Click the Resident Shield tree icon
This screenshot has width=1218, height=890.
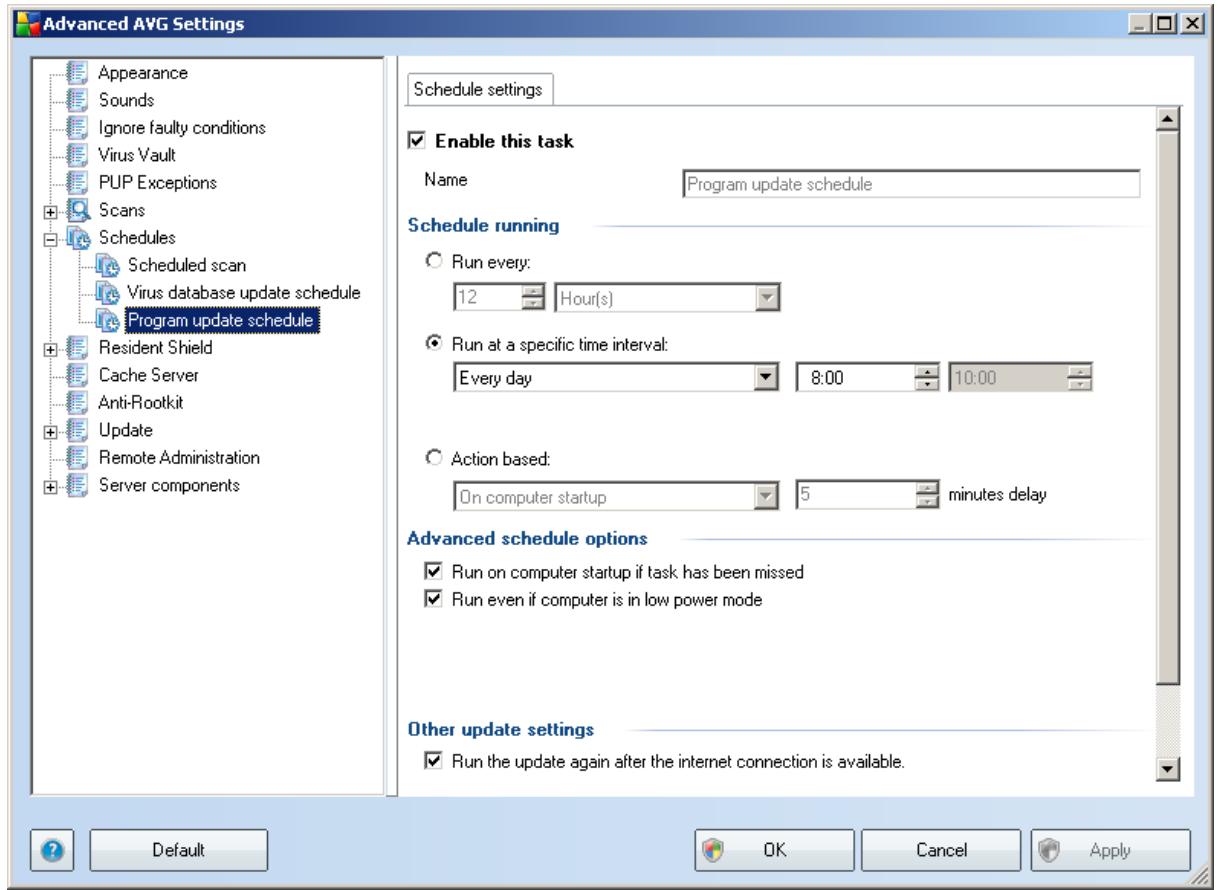[x=76, y=348]
